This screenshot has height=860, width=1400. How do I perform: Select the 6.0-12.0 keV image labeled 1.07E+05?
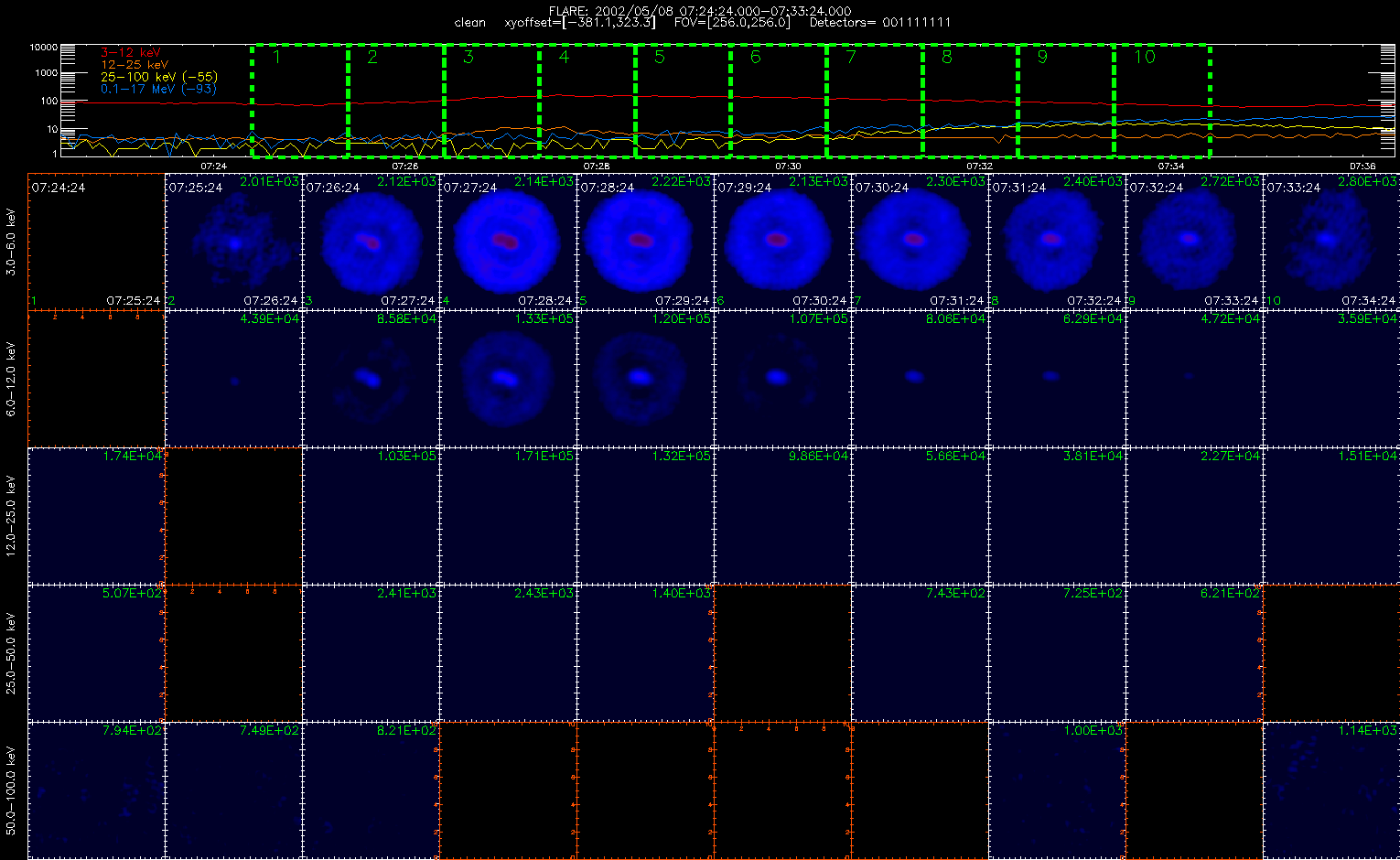click(782, 378)
